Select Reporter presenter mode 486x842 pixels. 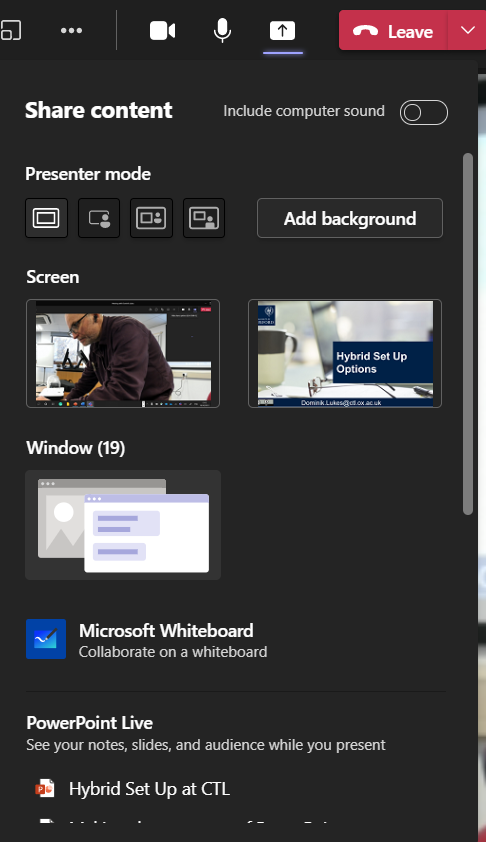pyautogui.click(x=204, y=218)
